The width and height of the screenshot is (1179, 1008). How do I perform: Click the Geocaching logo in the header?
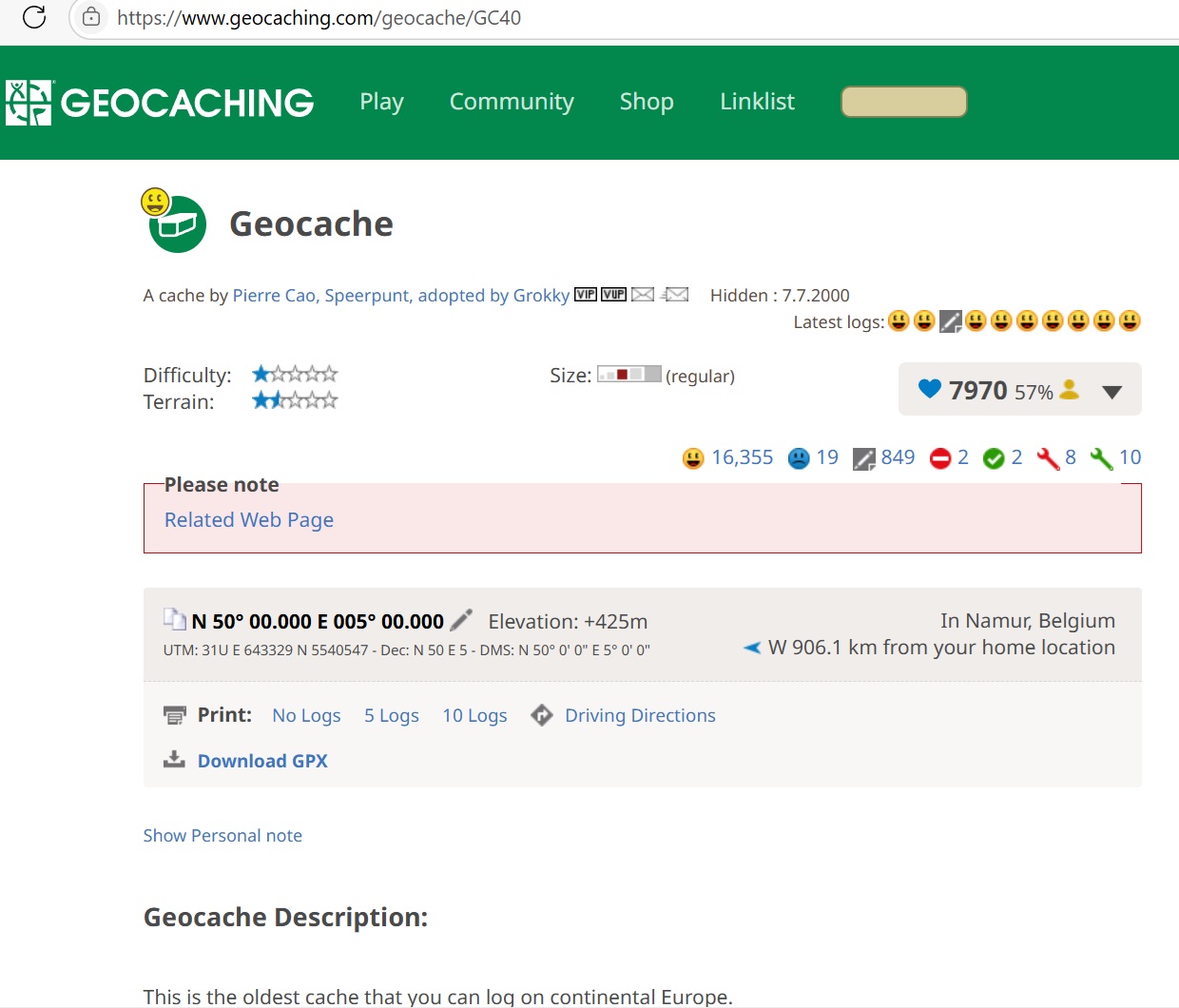click(160, 103)
